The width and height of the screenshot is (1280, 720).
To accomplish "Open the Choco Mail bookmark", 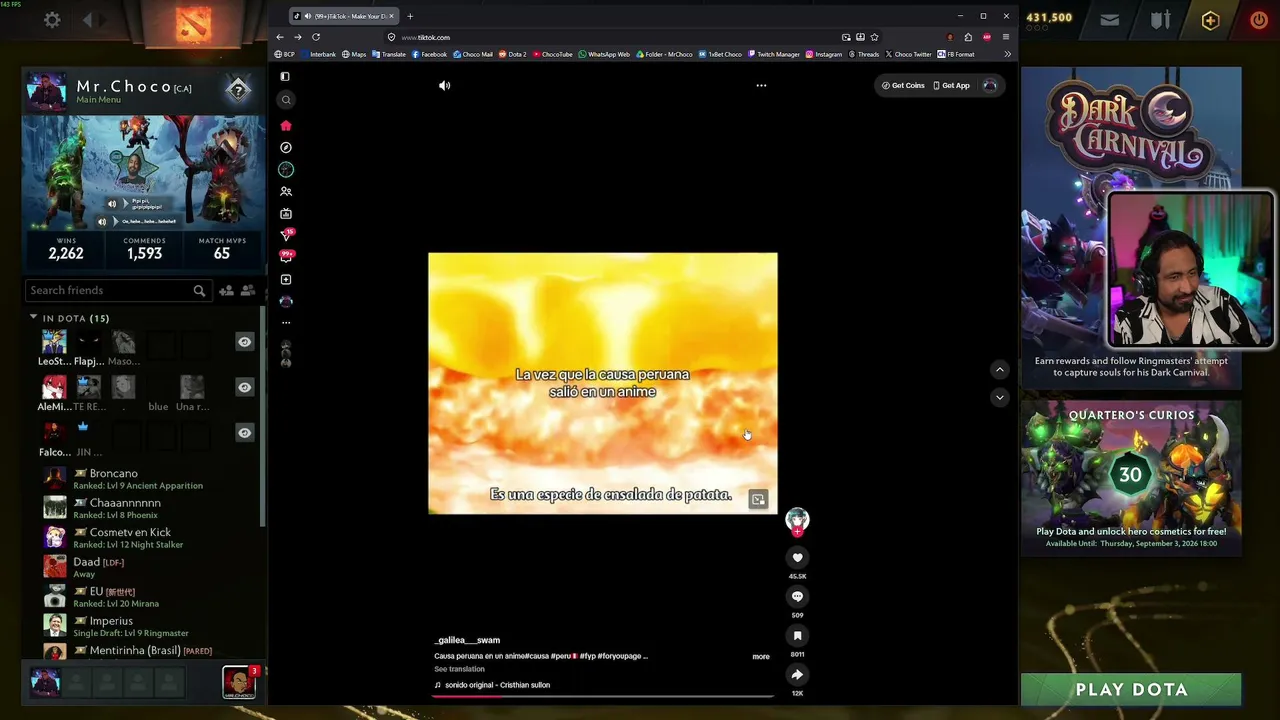I will tap(473, 54).
